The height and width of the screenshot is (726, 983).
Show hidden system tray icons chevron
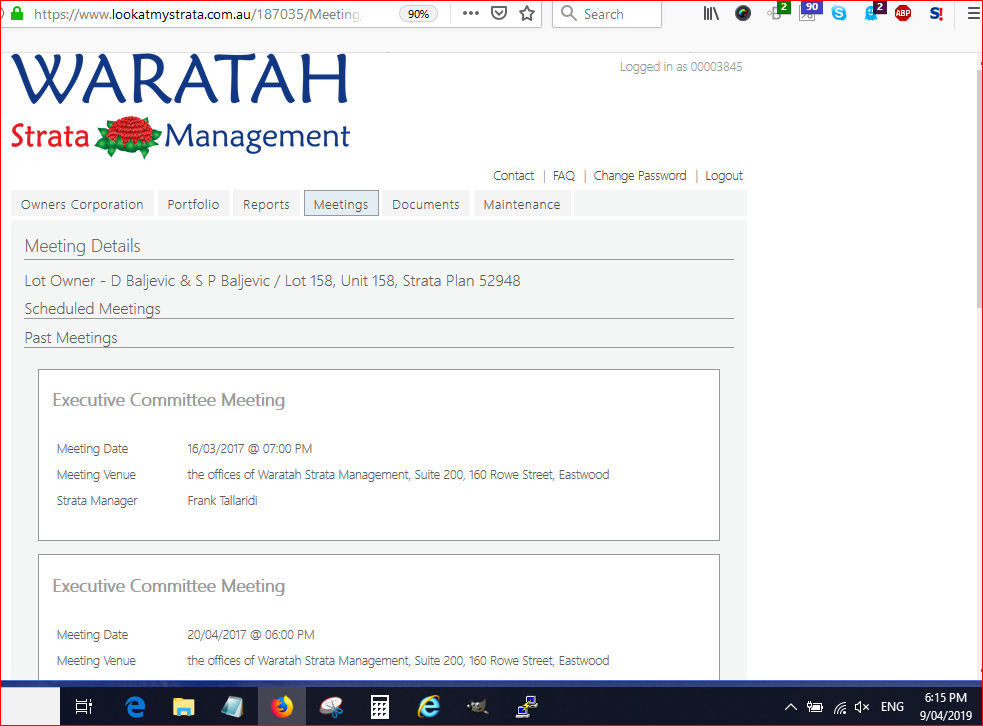pos(791,707)
